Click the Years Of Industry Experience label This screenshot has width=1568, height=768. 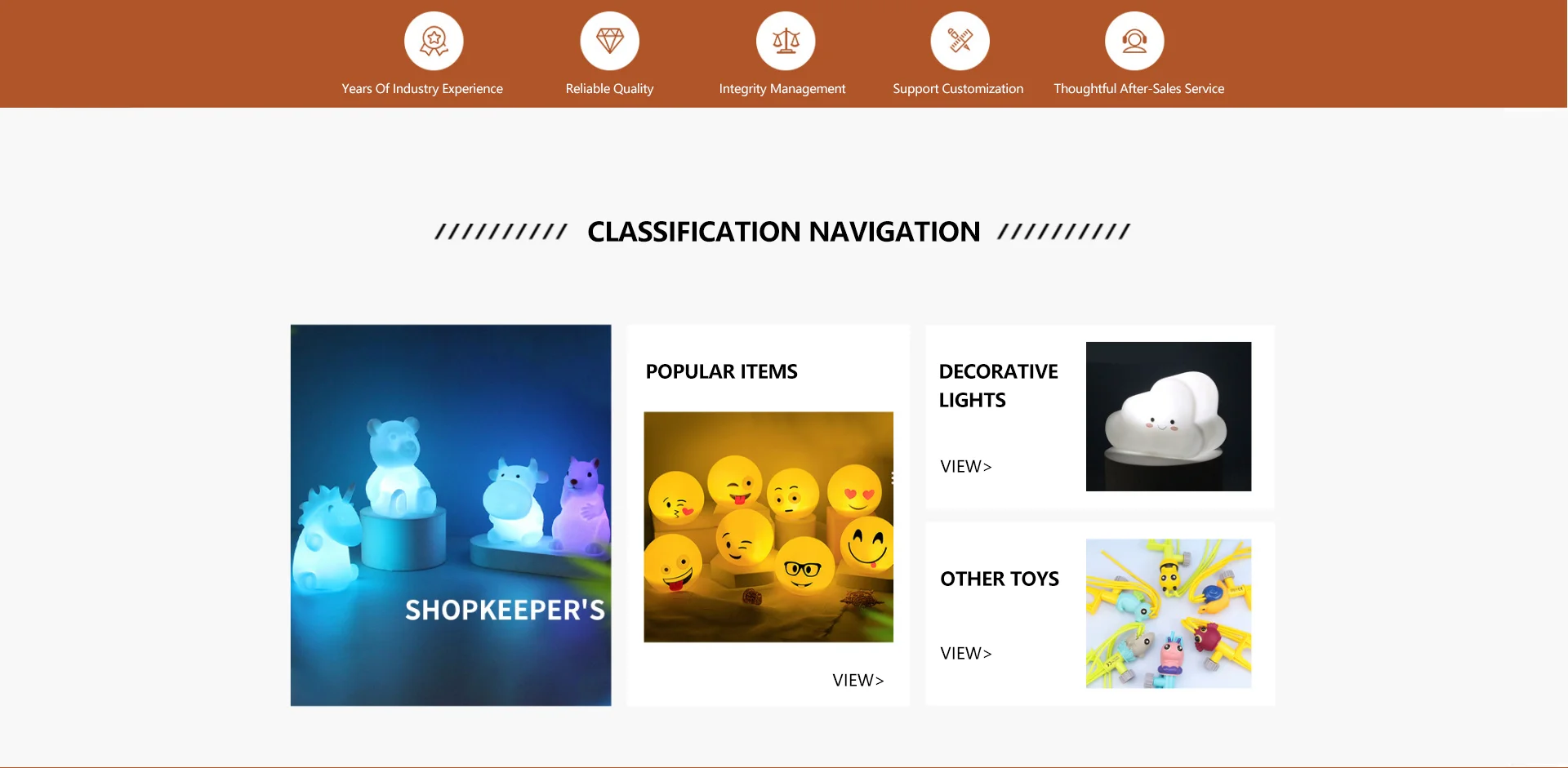(x=422, y=88)
